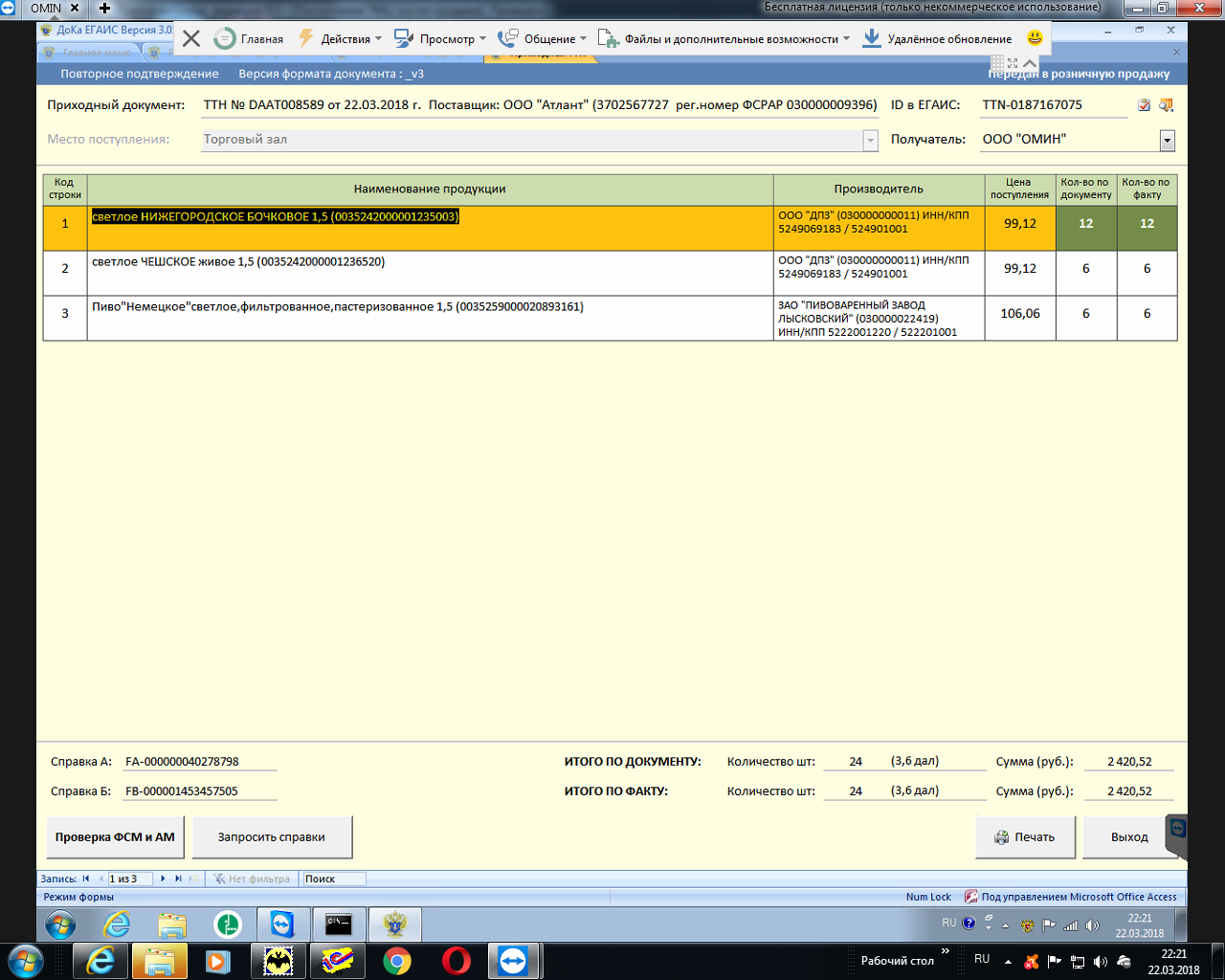Screen dimensions: 1225x980
Task: Click the smiley feedback icon in TeamViewer toolbar
Action: (x=1035, y=38)
